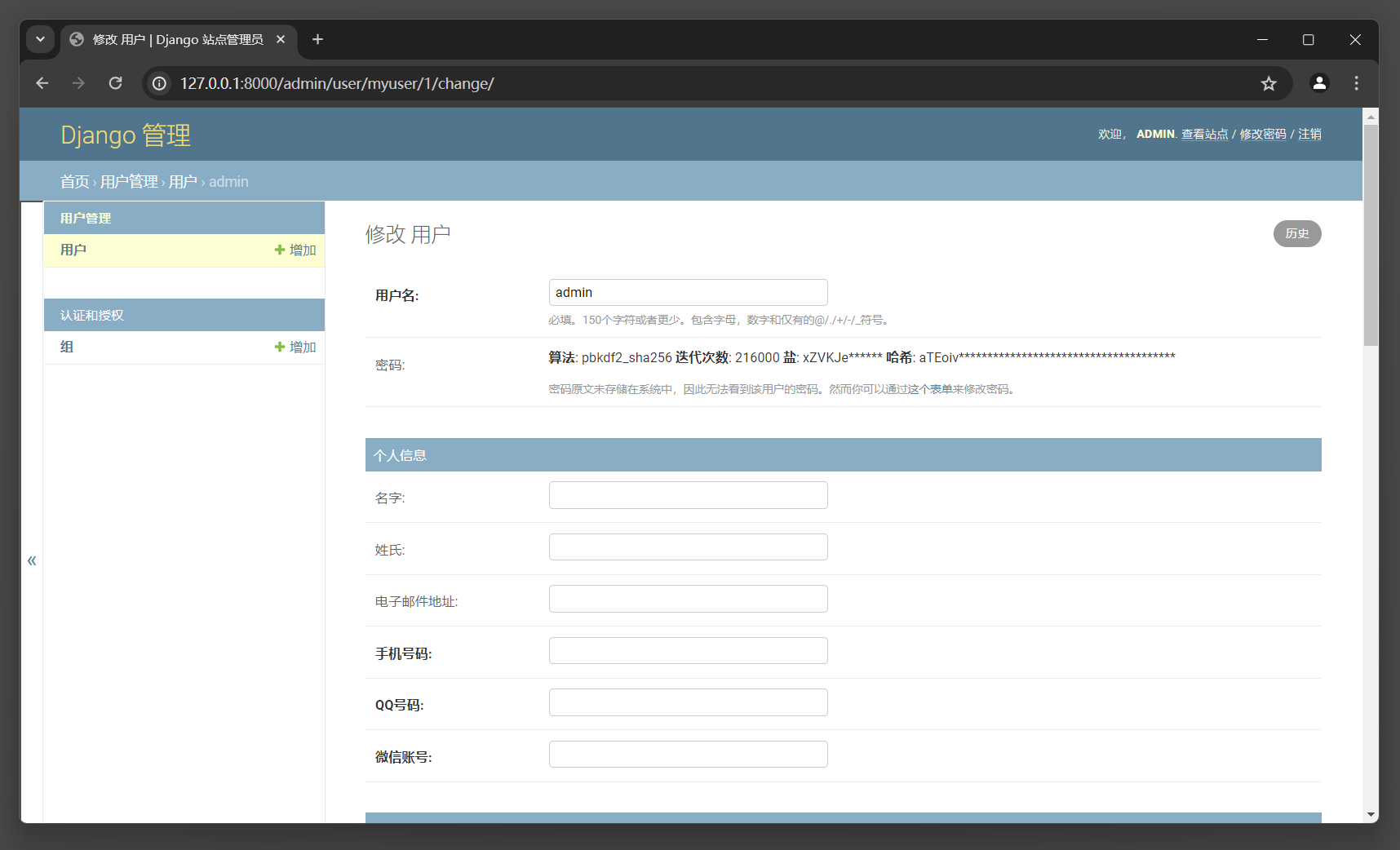1400x850 pixels.
Task: Select the 修改 用户 Django browser tab
Action: click(178, 39)
